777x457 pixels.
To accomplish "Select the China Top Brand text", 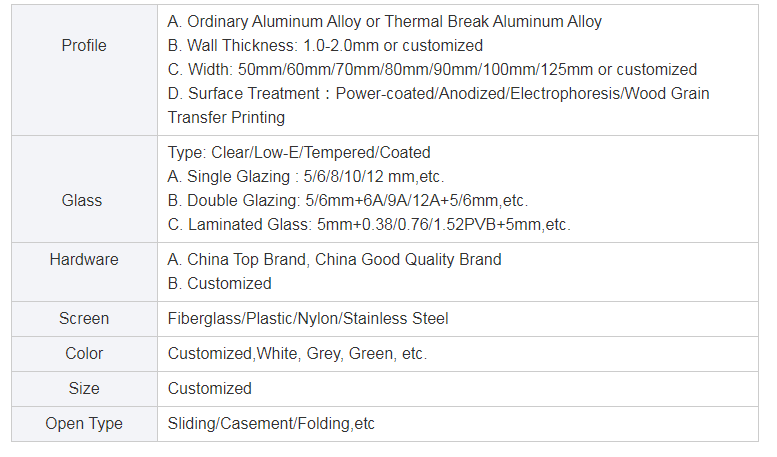I will point(334,260).
